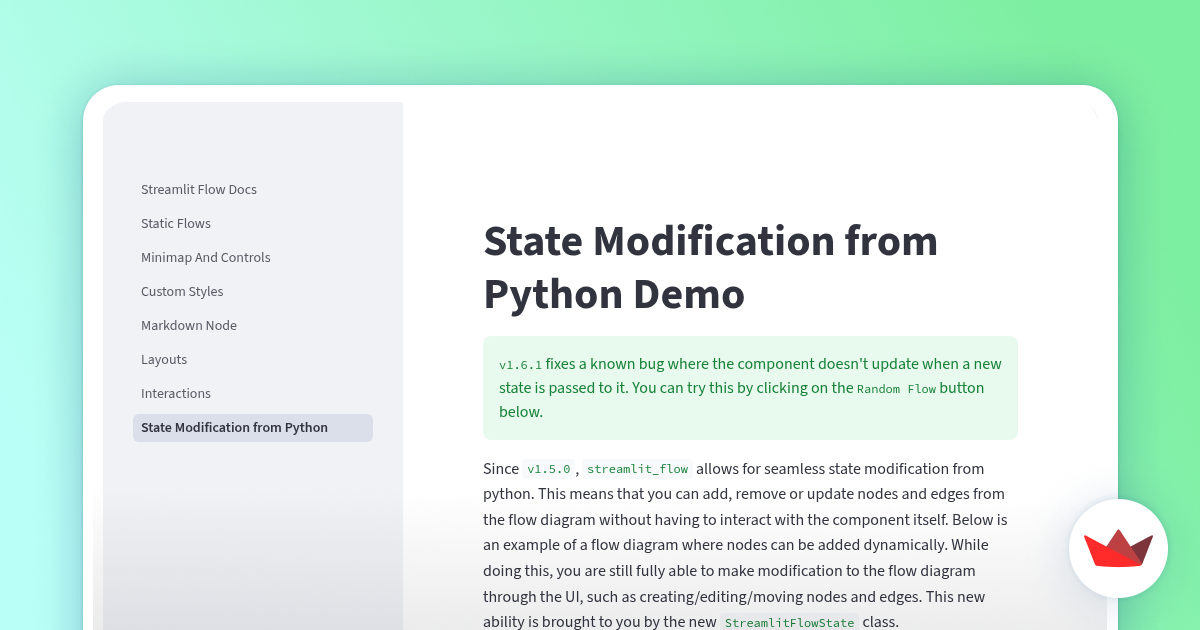Click the StreamlitFlowState class name
Image resolution: width=1200 pixels, height=630 pixels.
point(789,623)
